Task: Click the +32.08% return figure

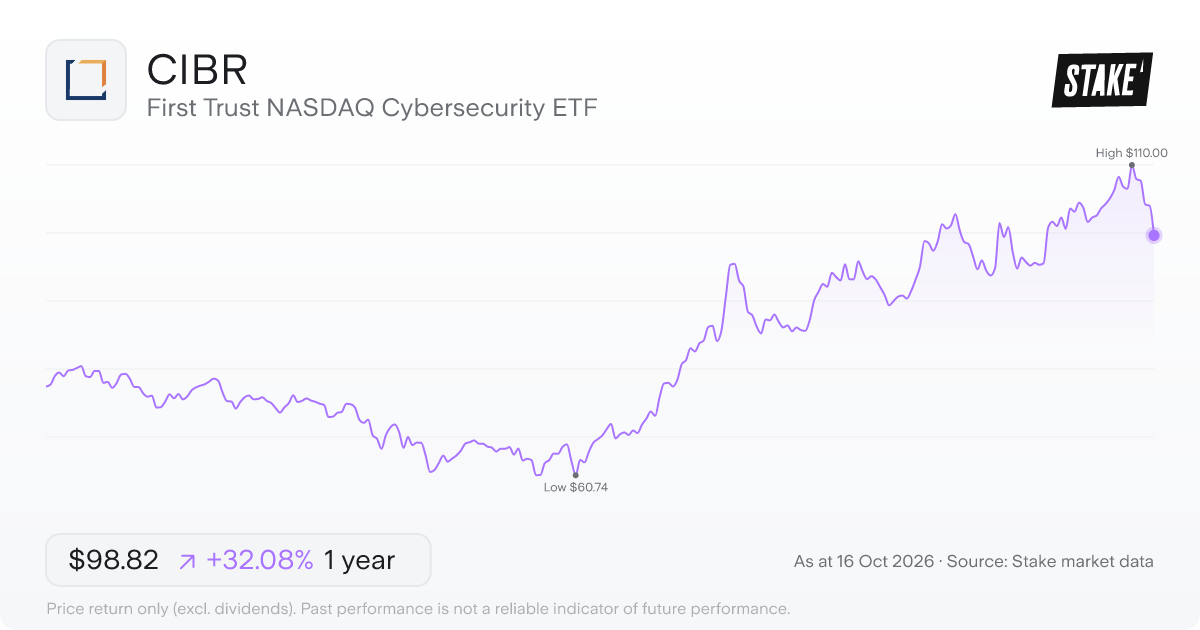Action: 260,560
